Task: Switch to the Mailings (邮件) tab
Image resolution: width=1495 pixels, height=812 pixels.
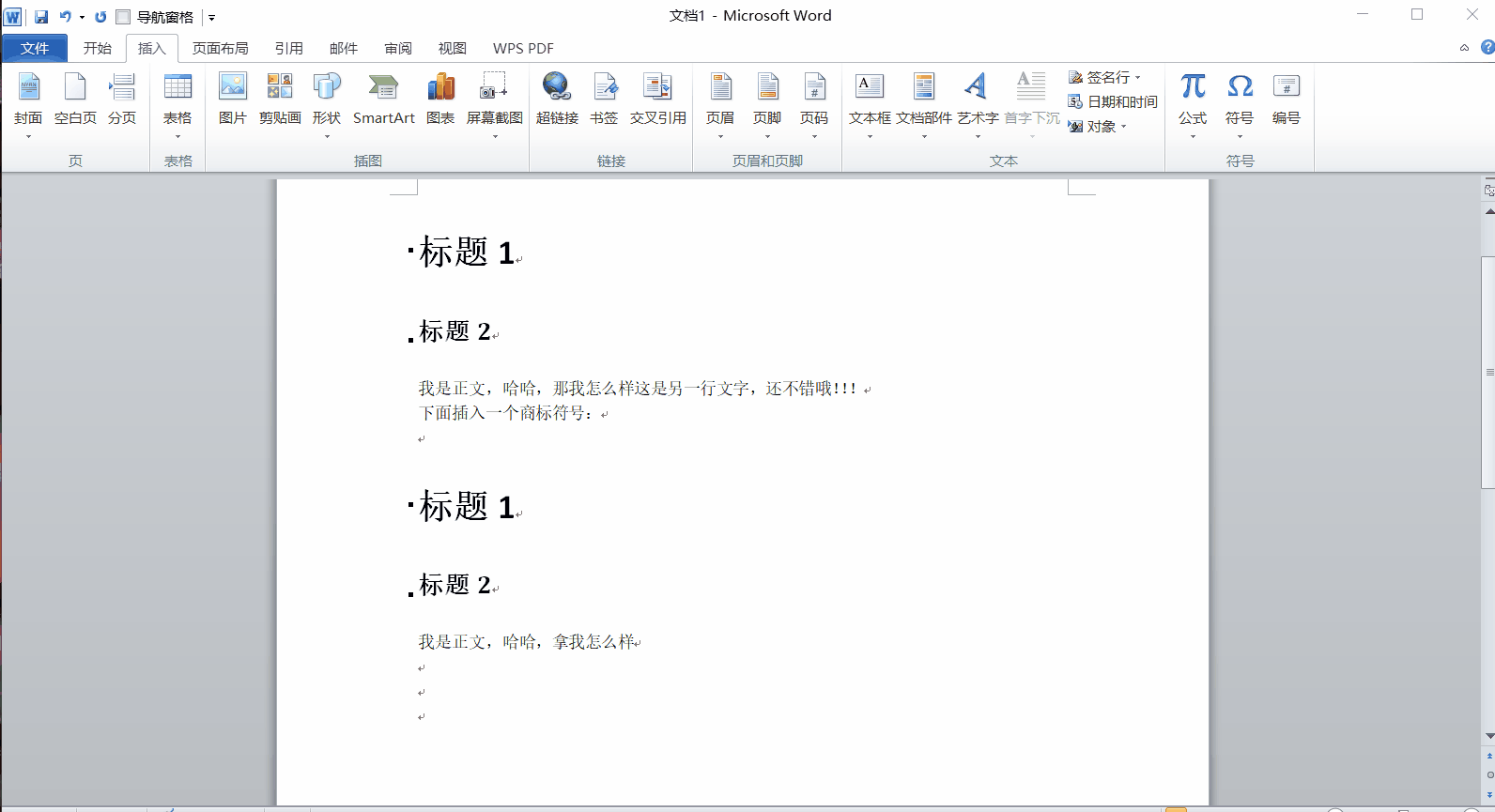Action: 344,48
